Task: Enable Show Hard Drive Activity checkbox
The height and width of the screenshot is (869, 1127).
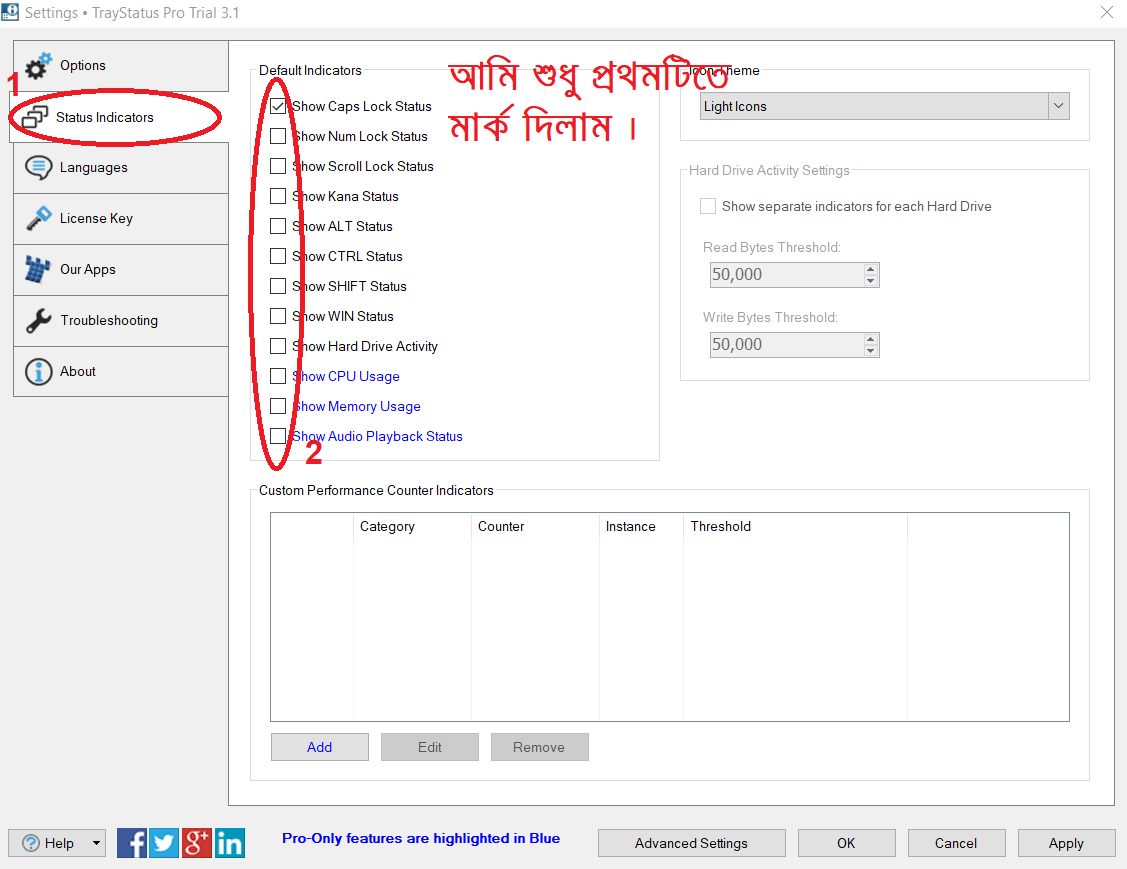Action: tap(277, 346)
